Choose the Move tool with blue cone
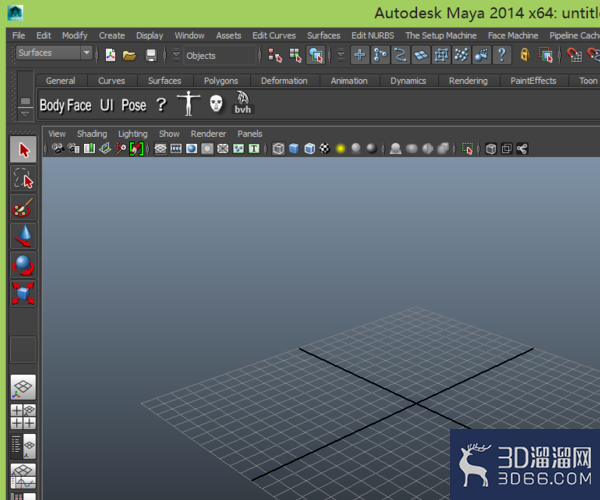Screen dimensions: 600x500 click(23, 236)
